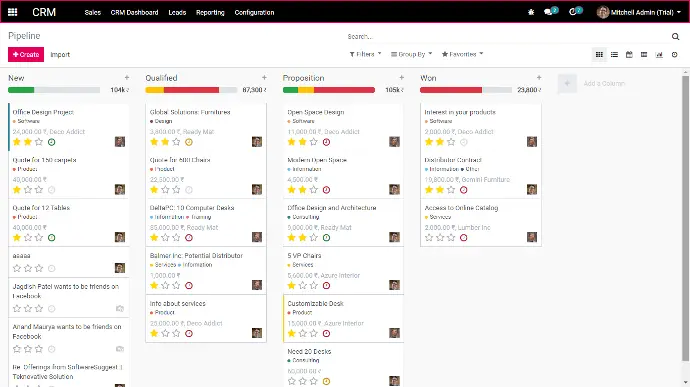Open the Leads menu

(177, 12)
